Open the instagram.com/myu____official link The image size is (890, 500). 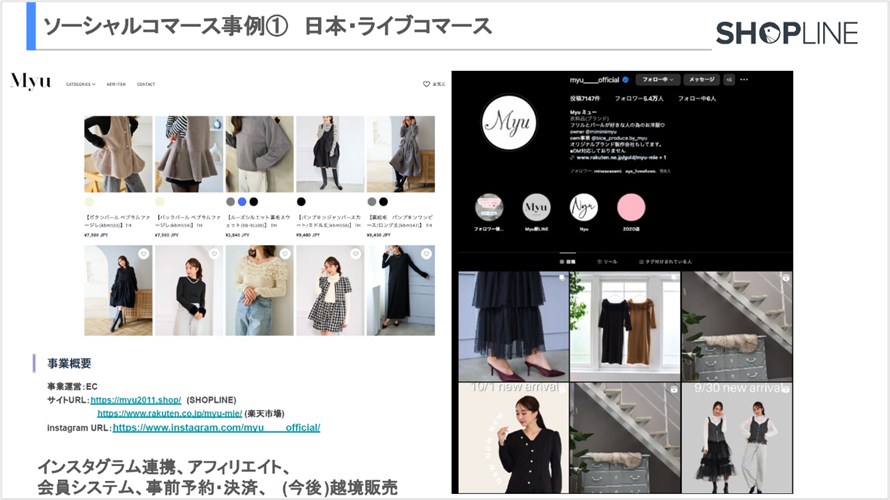[x=216, y=427]
